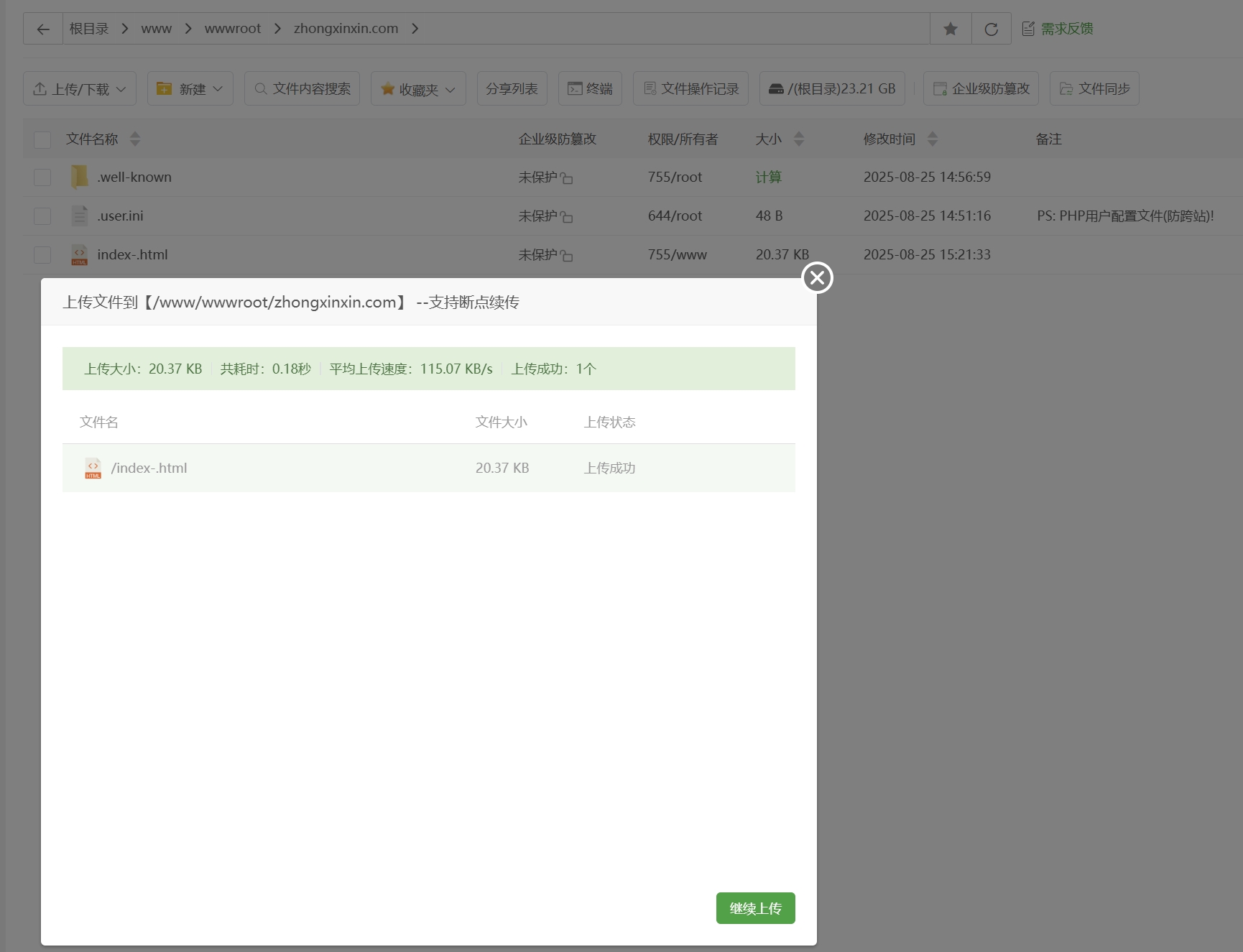Click 继续上传 button
The width and height of the screenshot is (1243, 952).
pyautogui.click(x=755, y=908)
